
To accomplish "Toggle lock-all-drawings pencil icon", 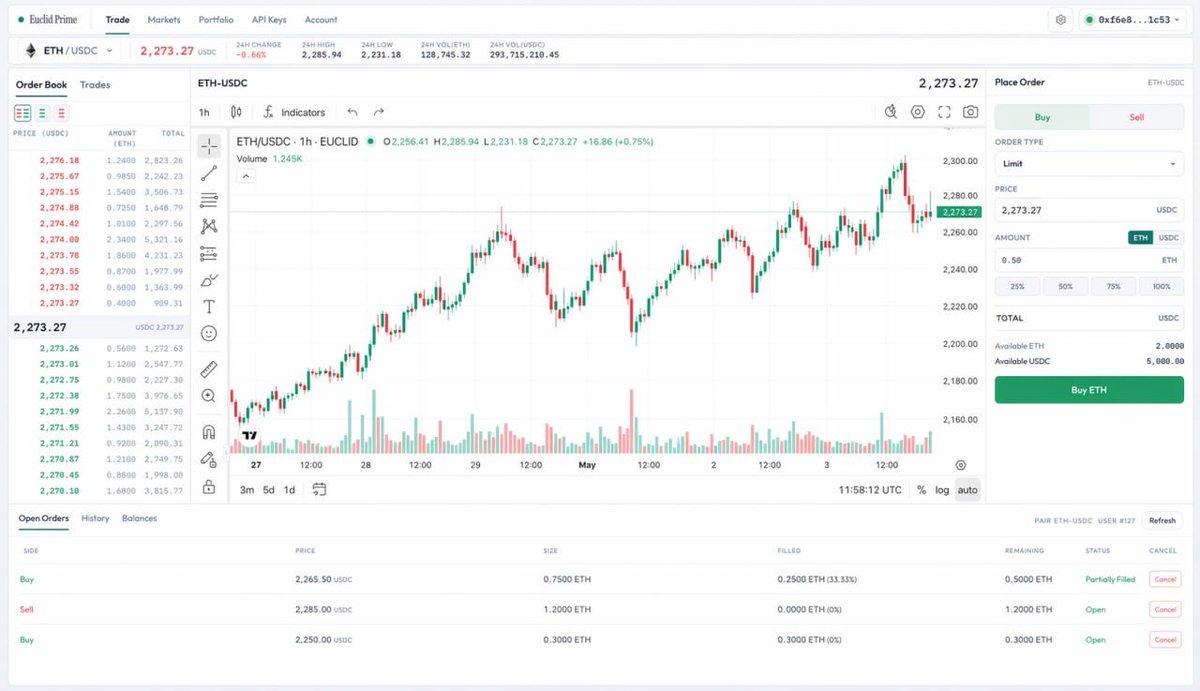I will click(209, 460).
